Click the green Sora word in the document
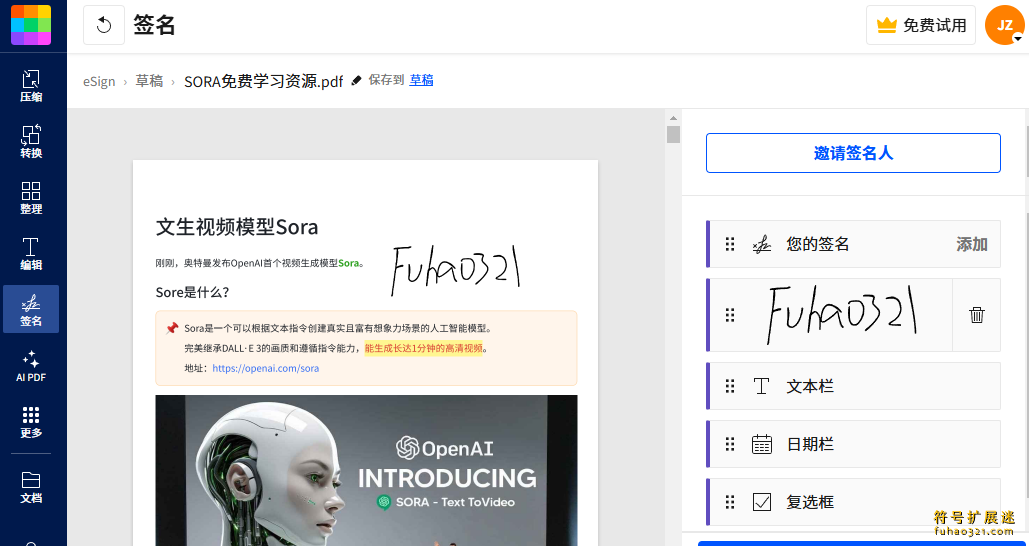 point(348,263)
